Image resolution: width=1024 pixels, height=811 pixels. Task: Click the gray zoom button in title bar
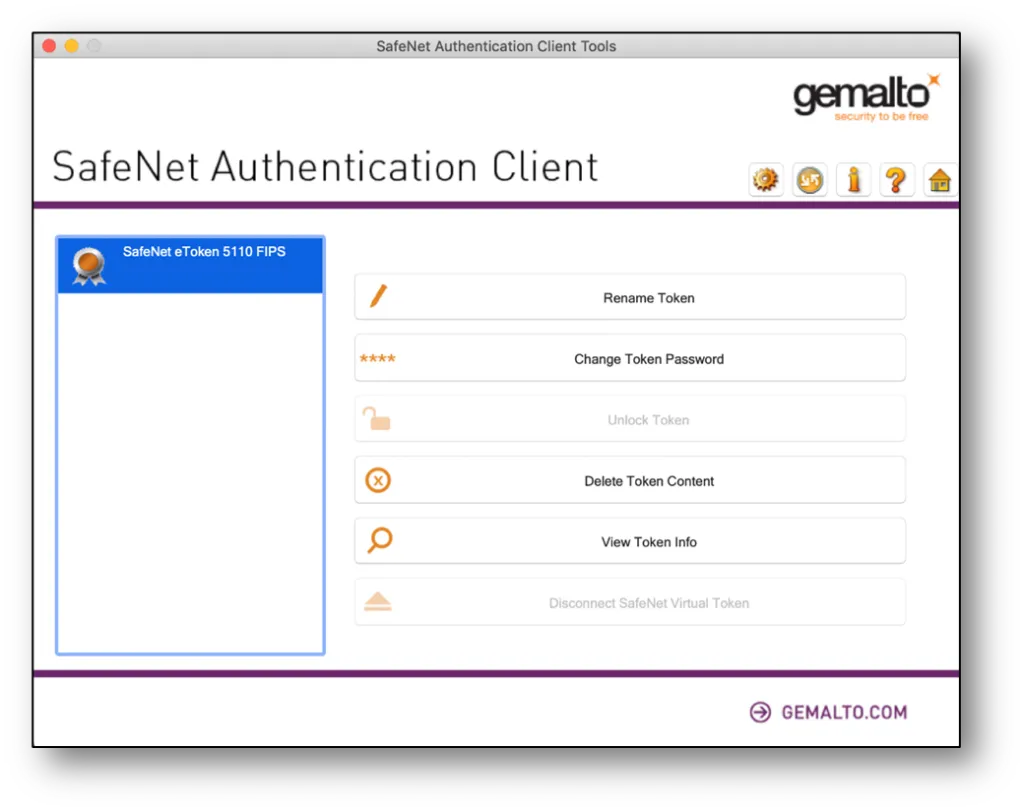[x=94, y=46]
